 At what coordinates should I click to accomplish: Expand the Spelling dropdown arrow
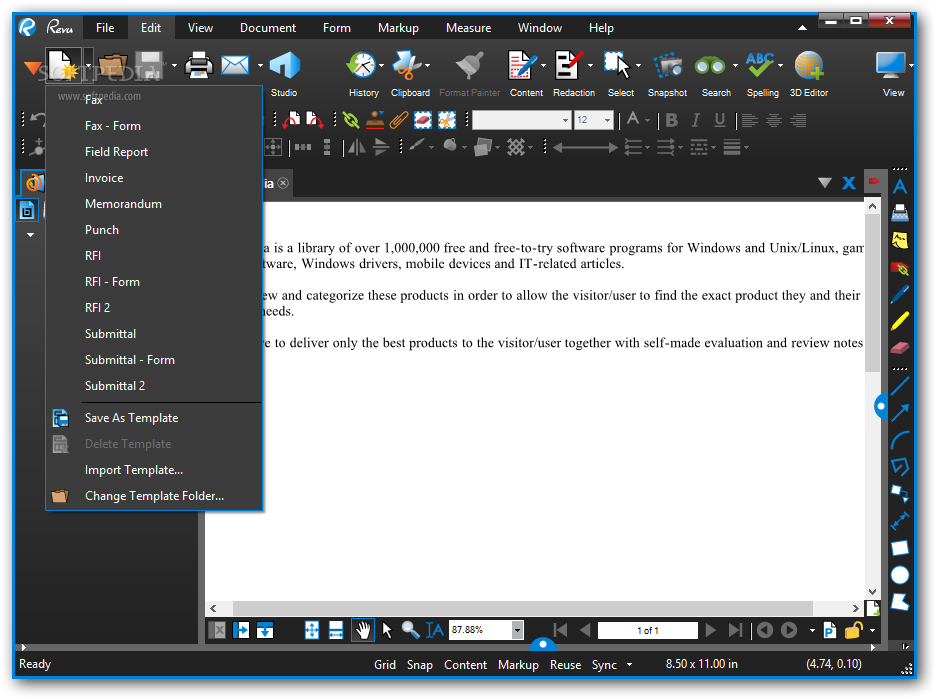[x=780, y=66]
